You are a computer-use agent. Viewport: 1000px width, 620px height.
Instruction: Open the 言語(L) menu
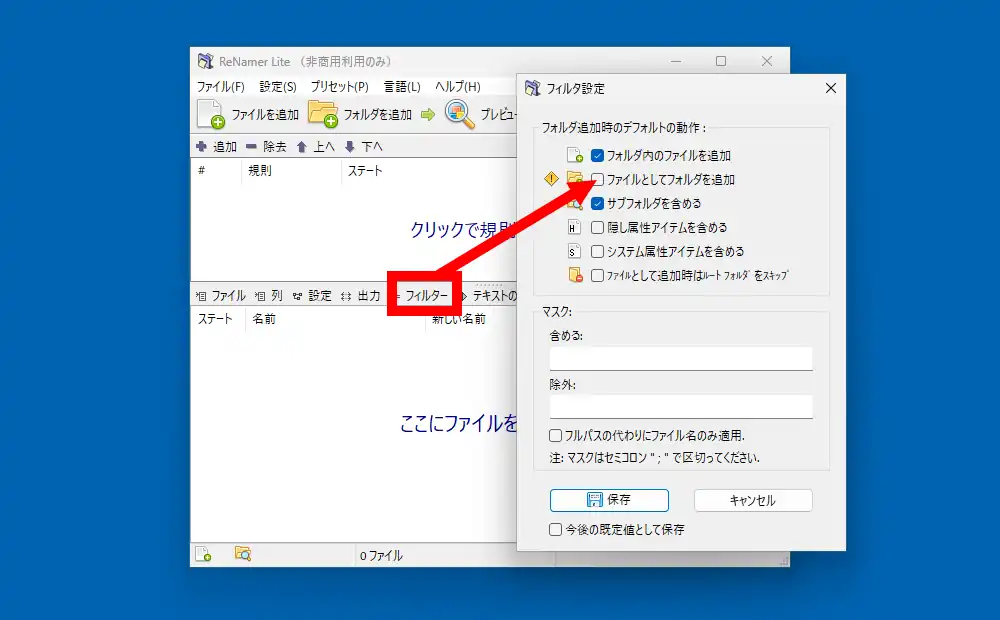coord(400,87)
